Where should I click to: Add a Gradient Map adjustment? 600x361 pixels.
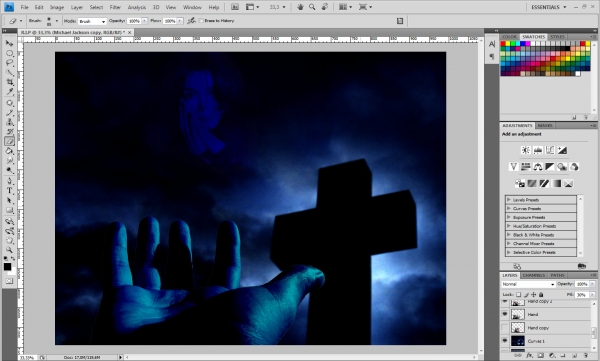tap(556, 183)
